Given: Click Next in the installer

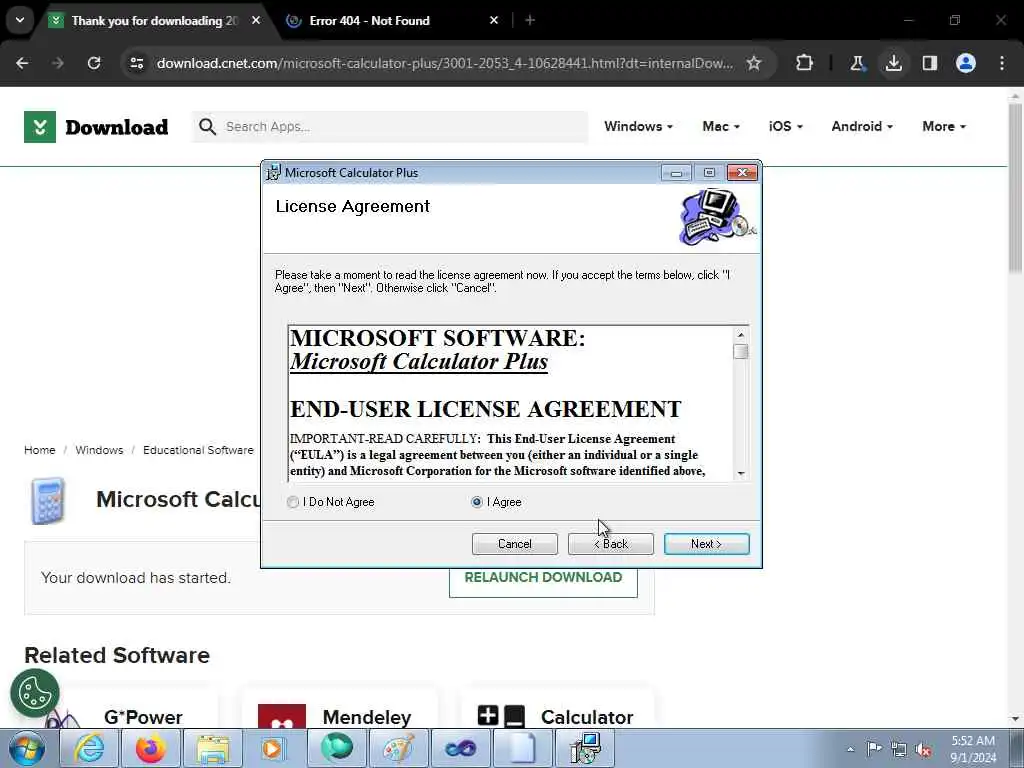Looking at the screenshot, I should [707, 544].
